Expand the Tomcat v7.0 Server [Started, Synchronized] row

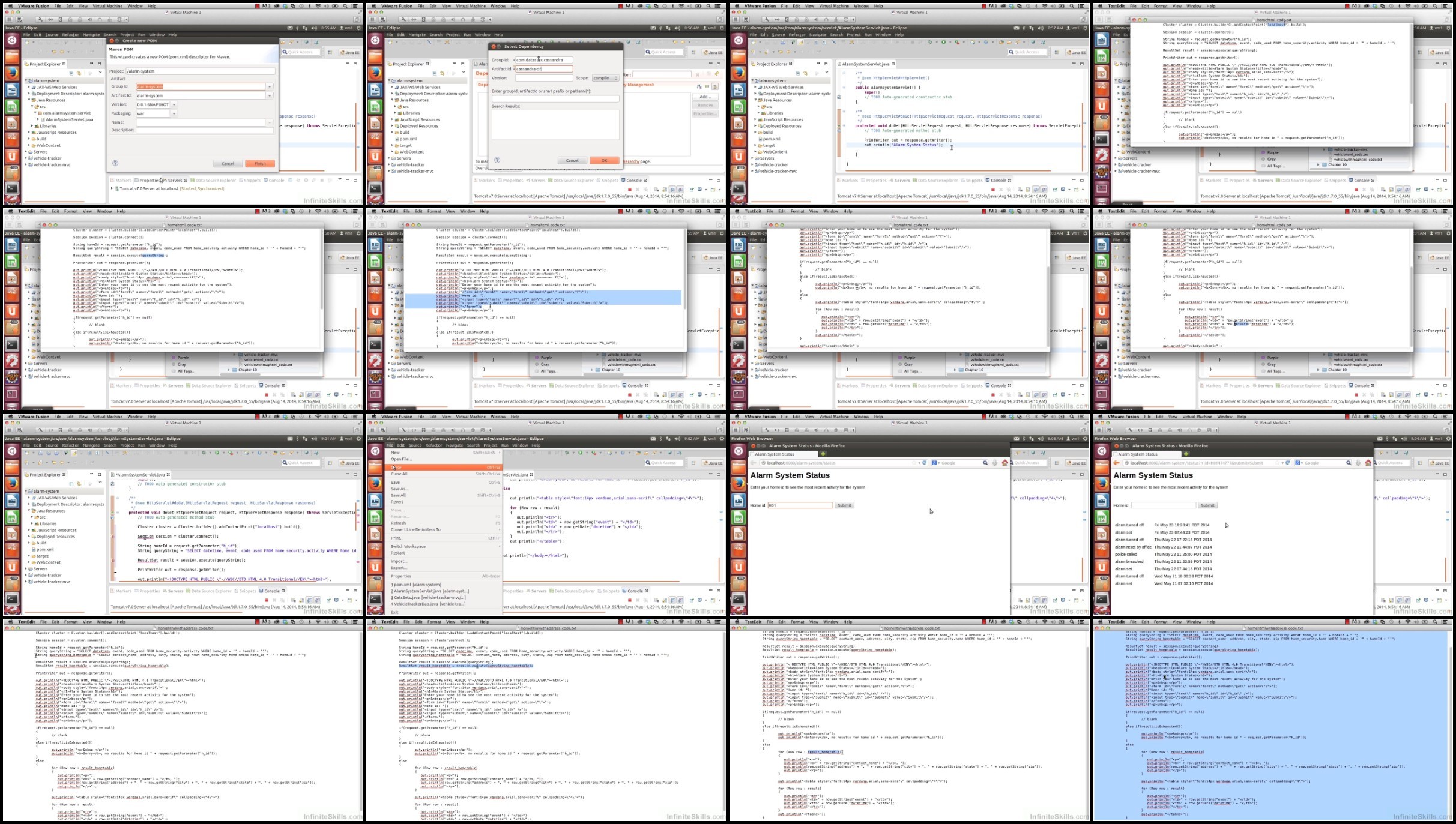coord(112,188)
